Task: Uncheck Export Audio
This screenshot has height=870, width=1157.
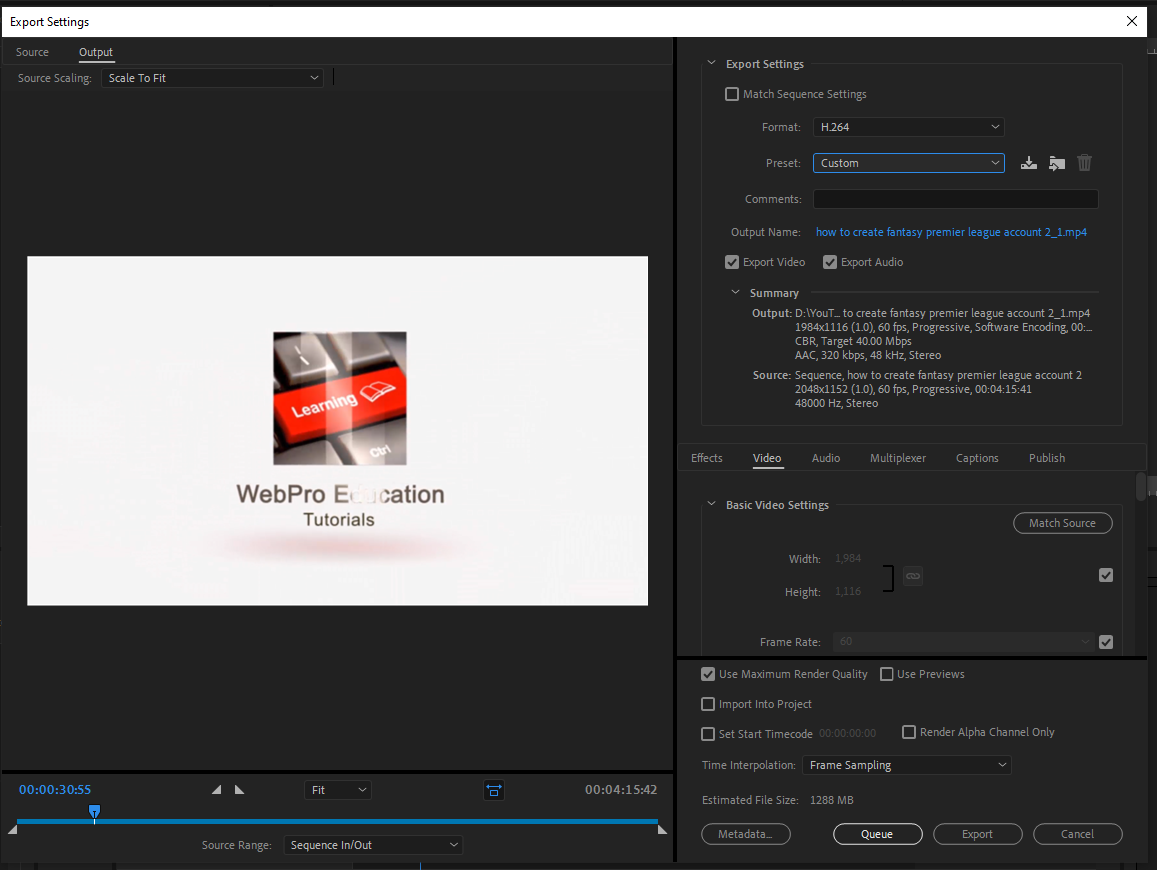Action: [x=830, y=262]
